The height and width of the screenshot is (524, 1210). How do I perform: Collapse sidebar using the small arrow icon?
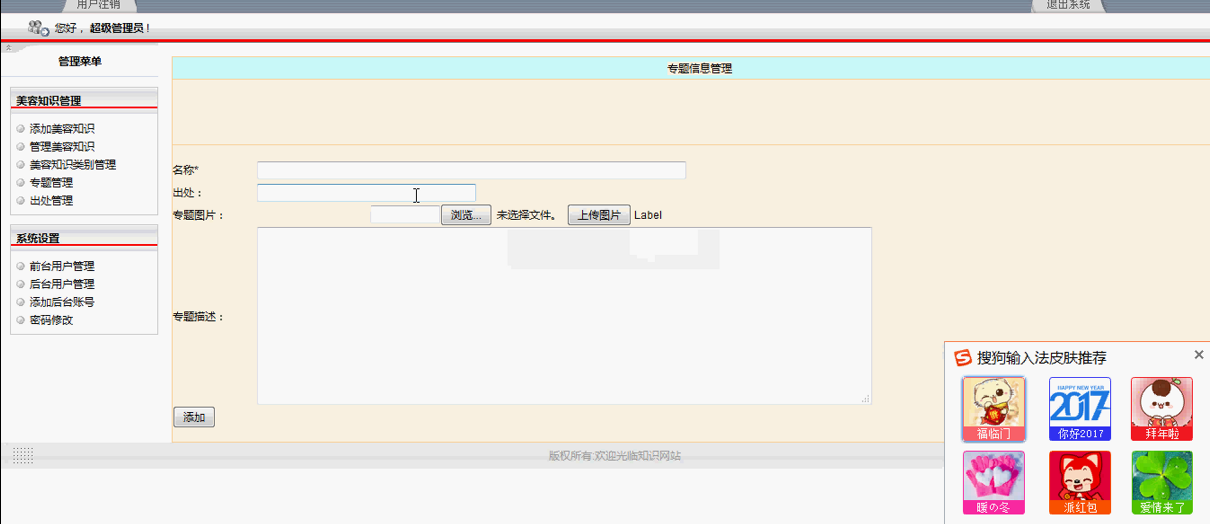[8, 47]
